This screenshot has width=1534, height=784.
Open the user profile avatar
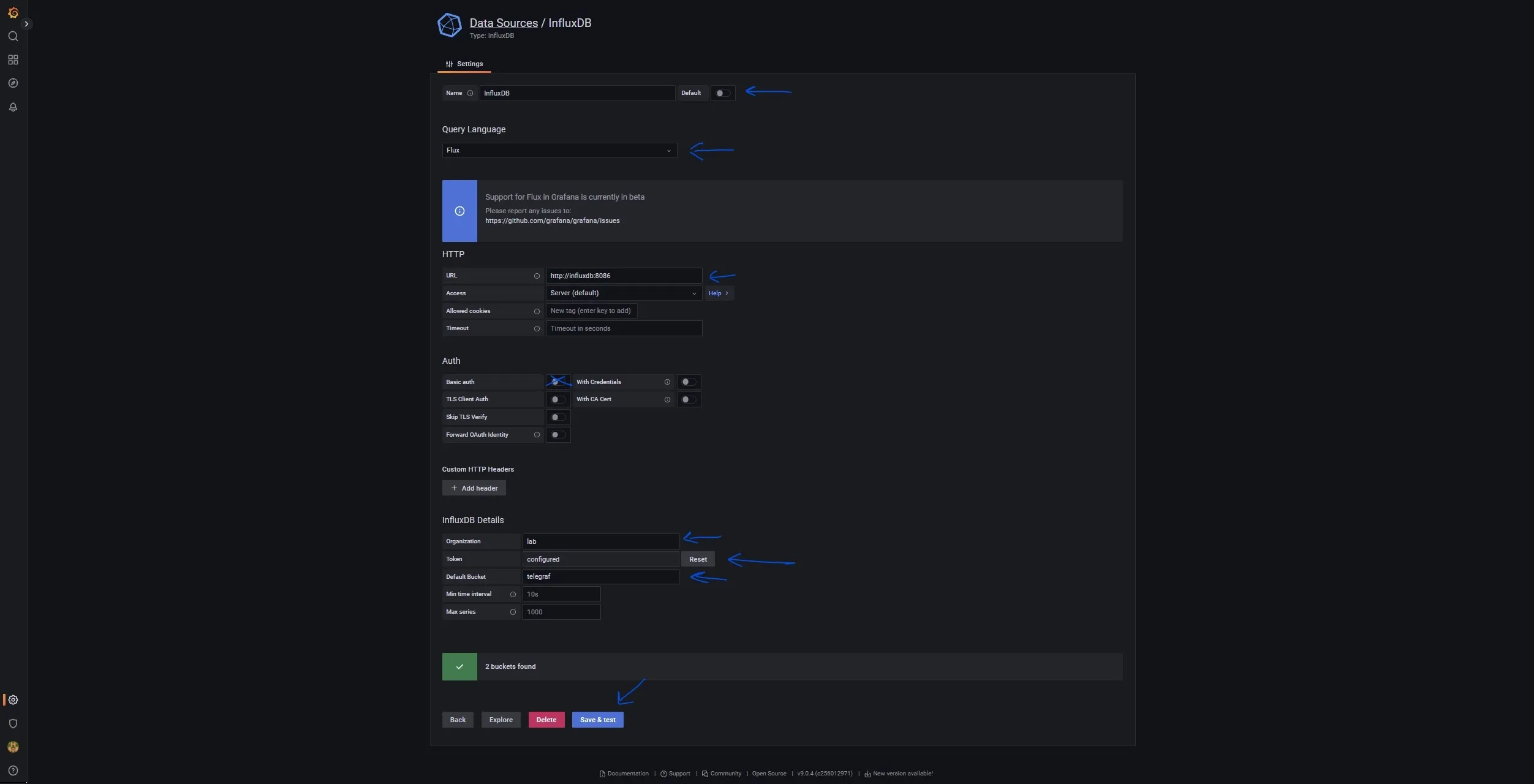(x=13, y=747)
